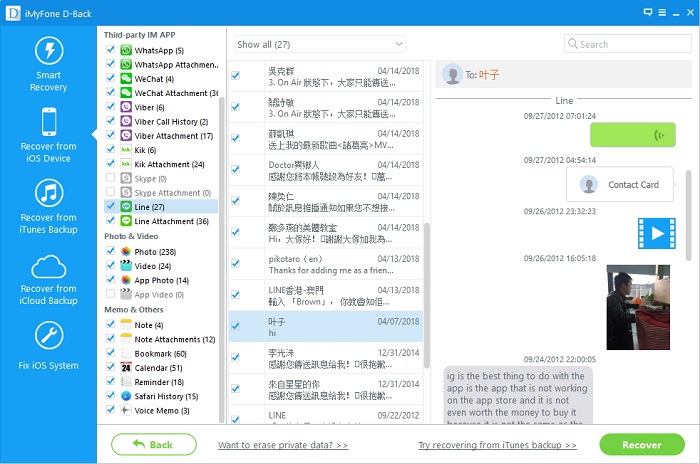Click the Safari History compass icon
Image resolution: width=700 pixels, height=464 pixels.
click(126, 396)
